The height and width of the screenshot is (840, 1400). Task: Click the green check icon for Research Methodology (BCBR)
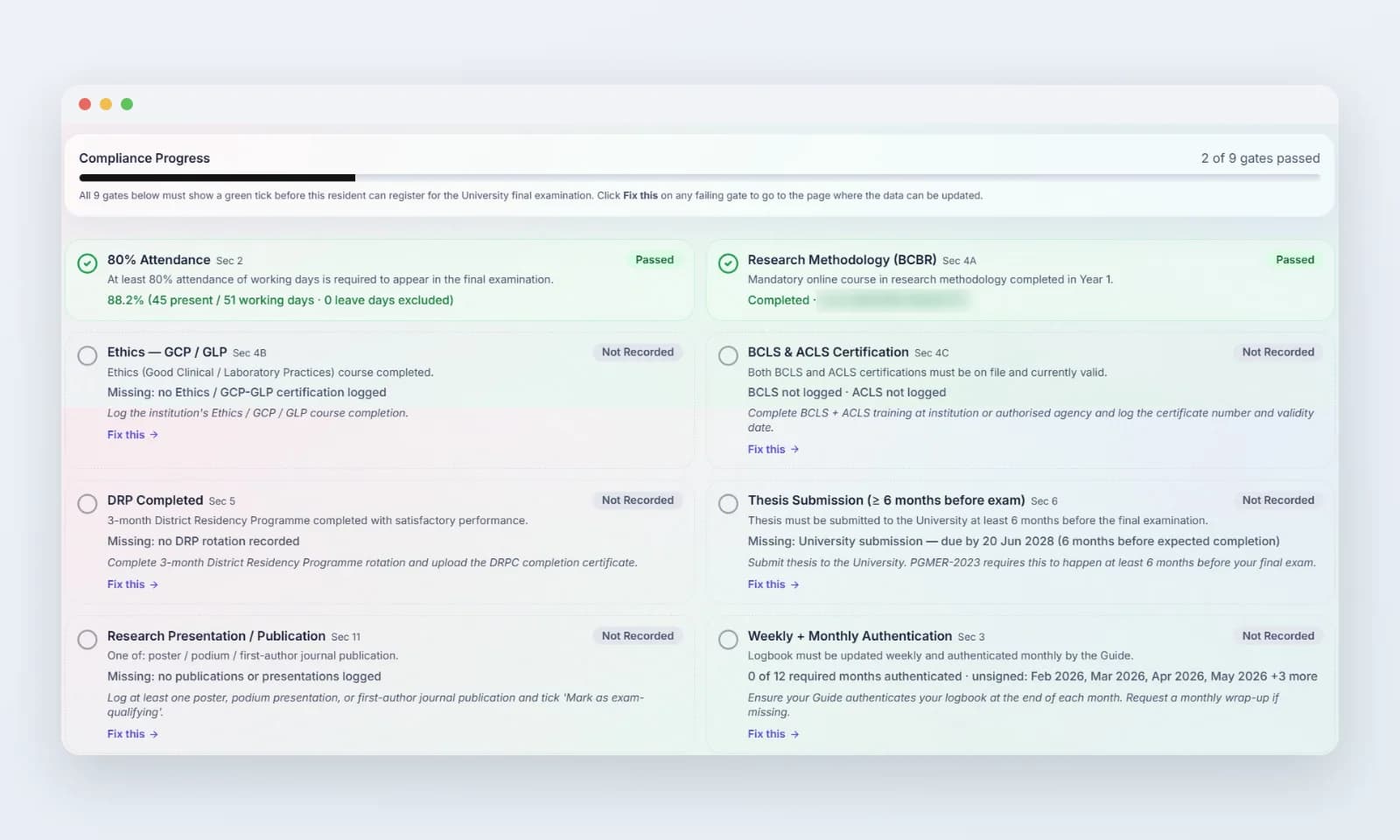click(x=728, y=263)
